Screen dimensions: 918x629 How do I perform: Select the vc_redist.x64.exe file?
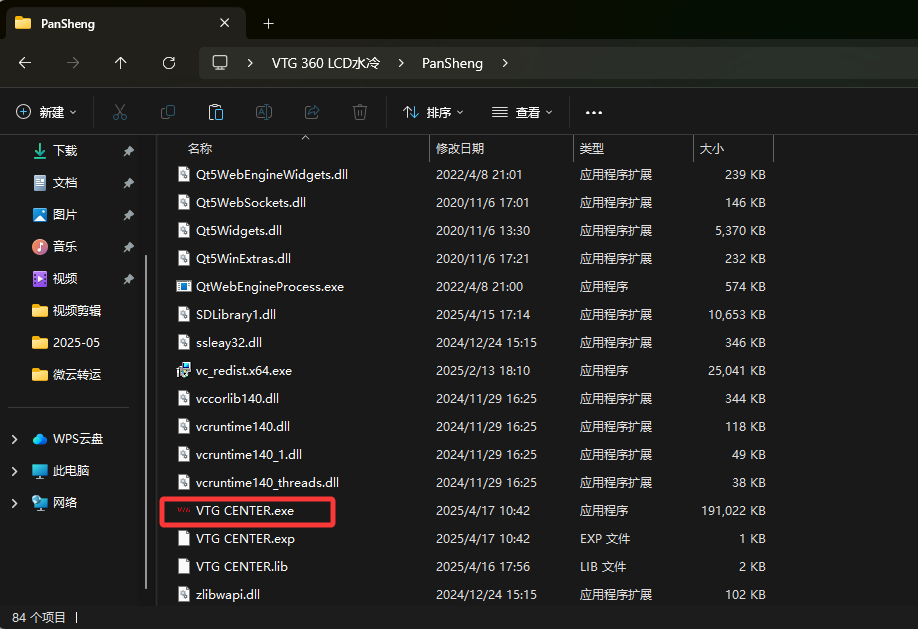point(244,371)
